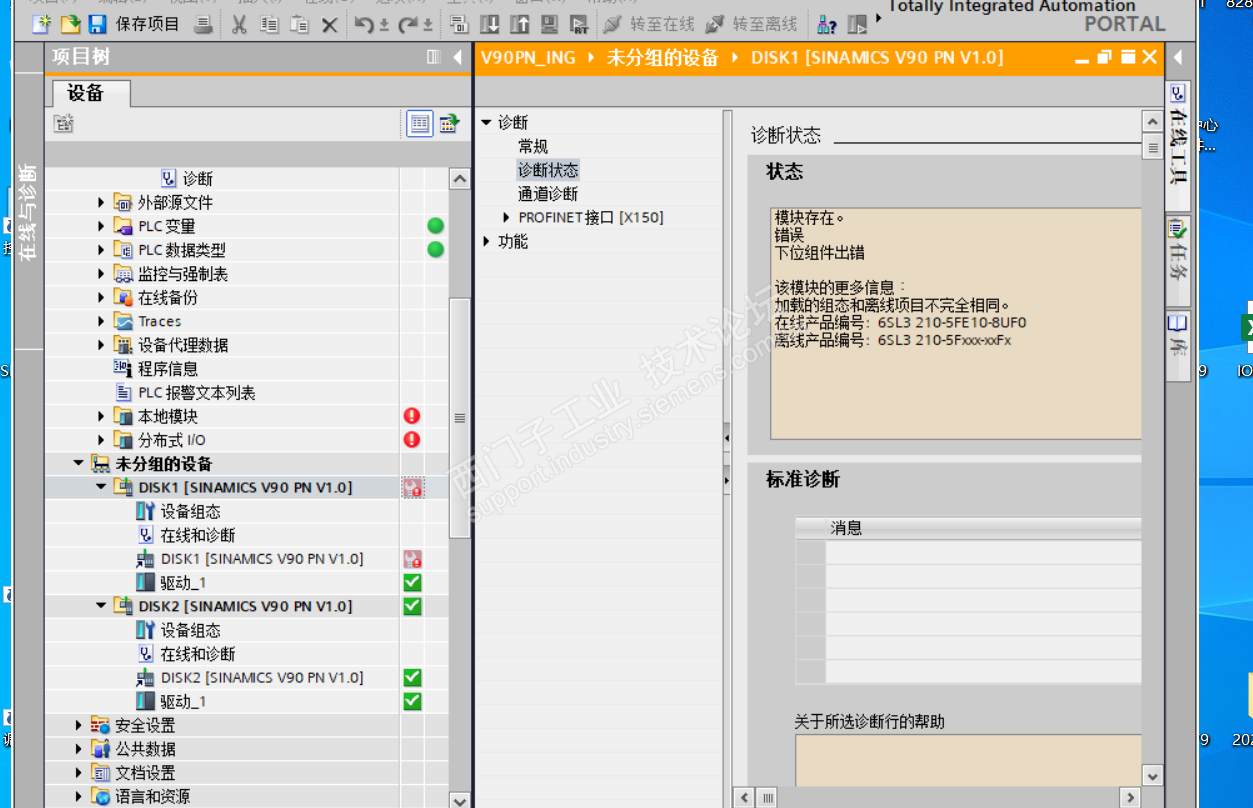Image resolution: width=1253 pixels, height=808 pixels.
Task: Click the New project icon
Action: [42, 24]
